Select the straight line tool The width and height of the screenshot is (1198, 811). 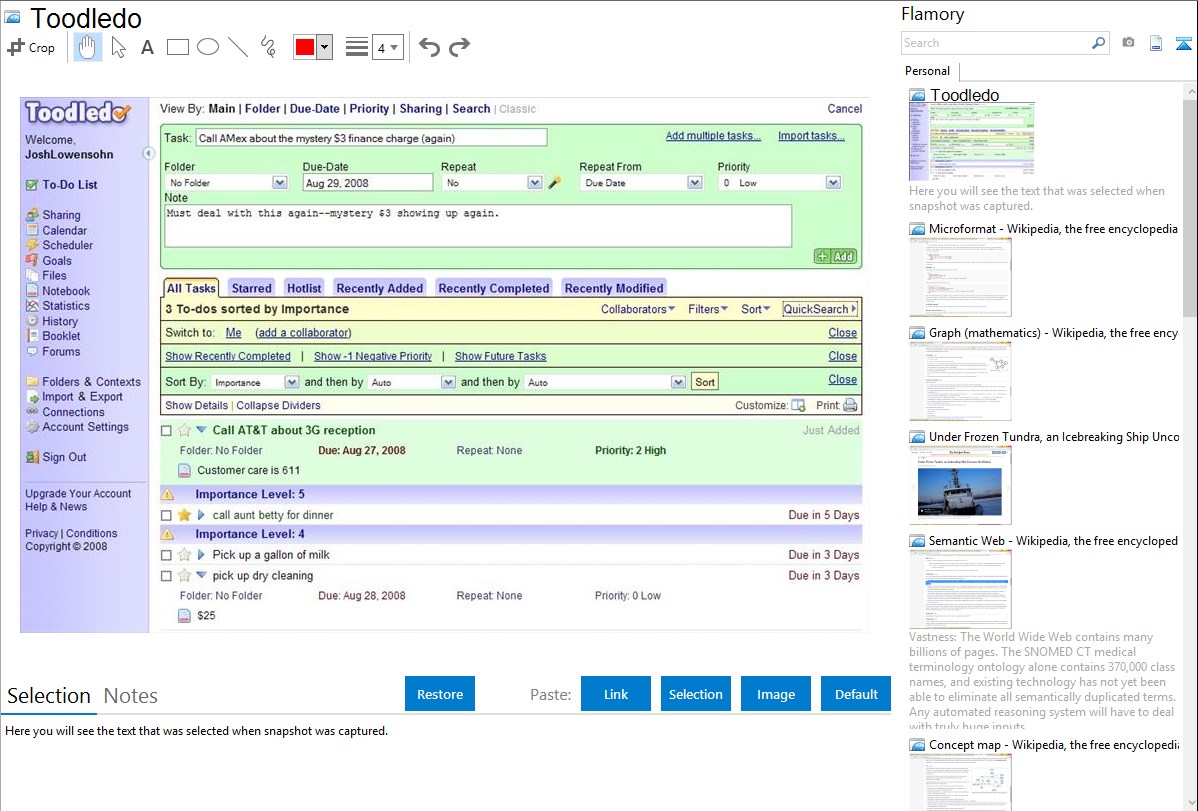pyautogui.click(x=238, y=47)
